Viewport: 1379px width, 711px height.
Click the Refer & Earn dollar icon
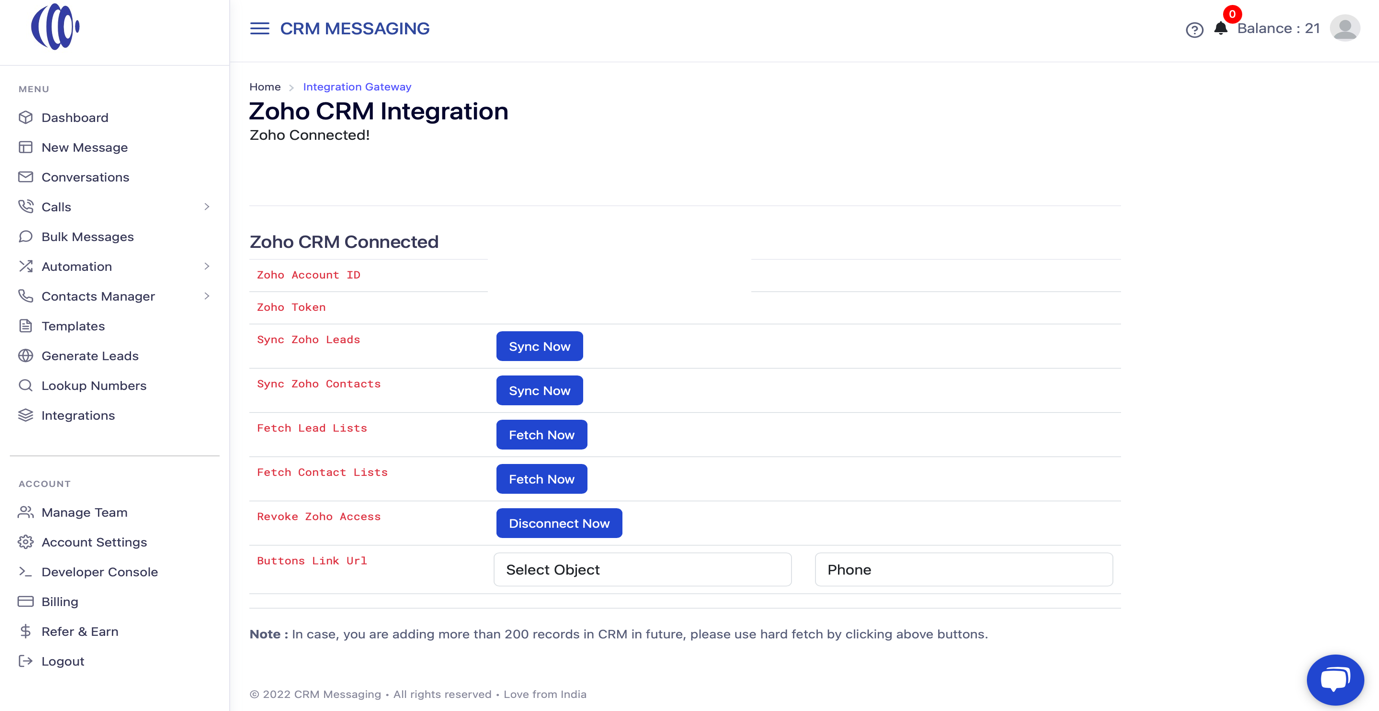click(26, 632)
